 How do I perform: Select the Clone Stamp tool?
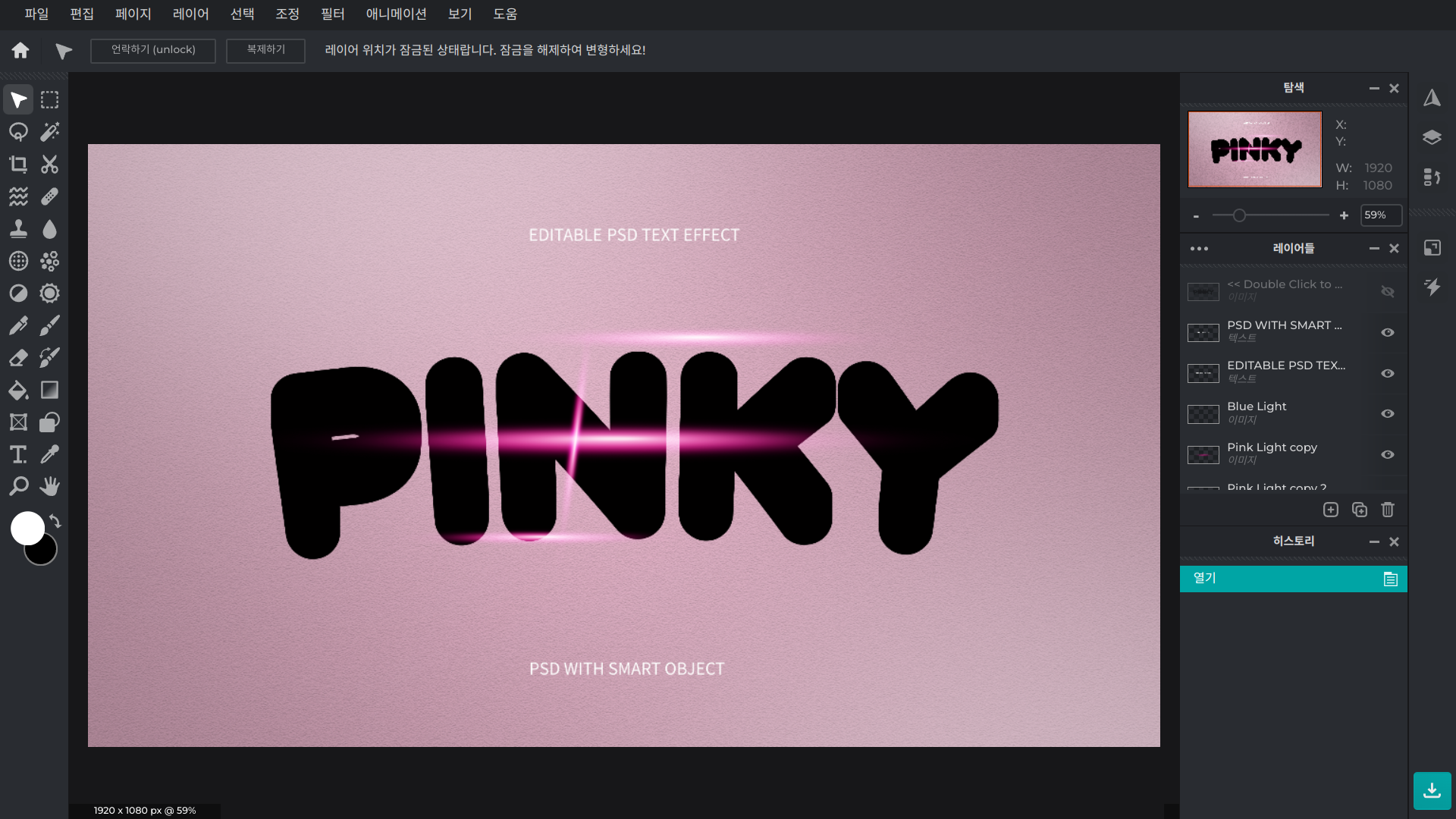click(x=18, y=229)
